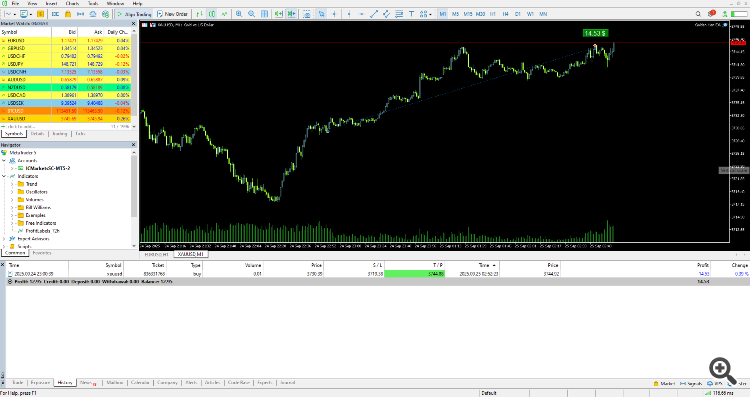The width and height of the screenshot is (750, 397).
Task: Click the screenshot camera icon in toolbar
Action: (307, 14)
